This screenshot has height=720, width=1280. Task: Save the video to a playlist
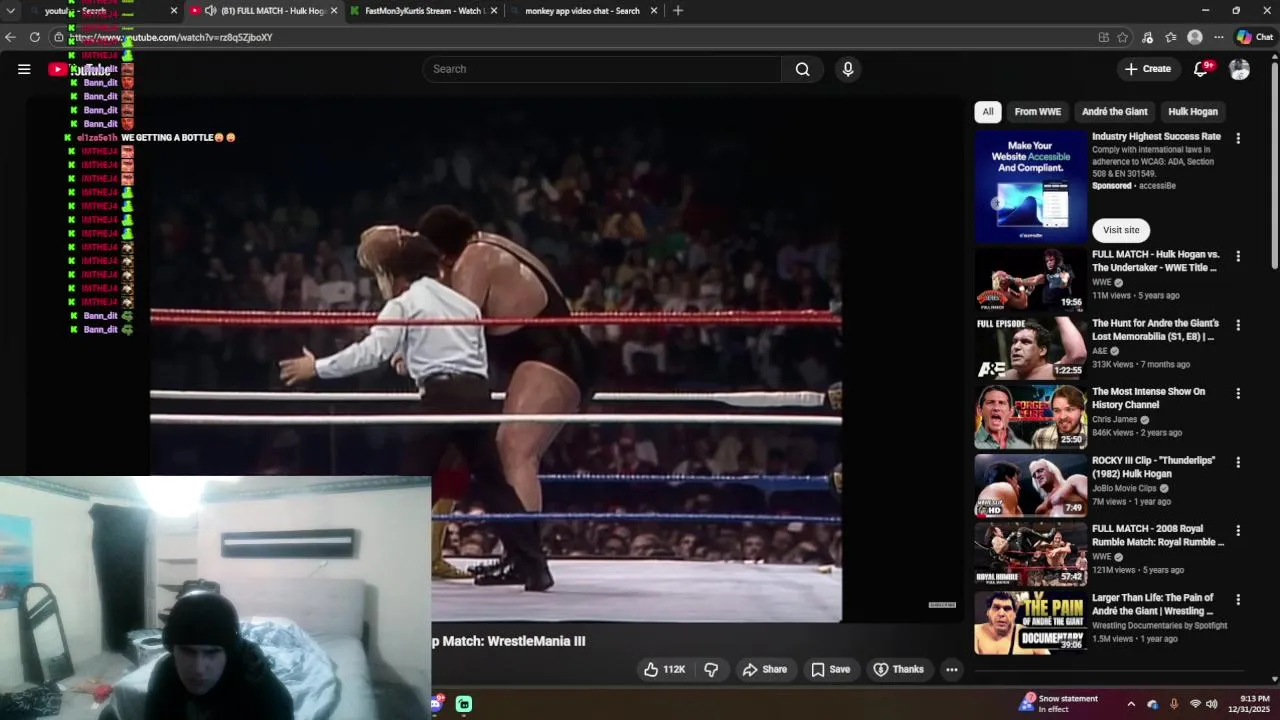coord(830,669)
